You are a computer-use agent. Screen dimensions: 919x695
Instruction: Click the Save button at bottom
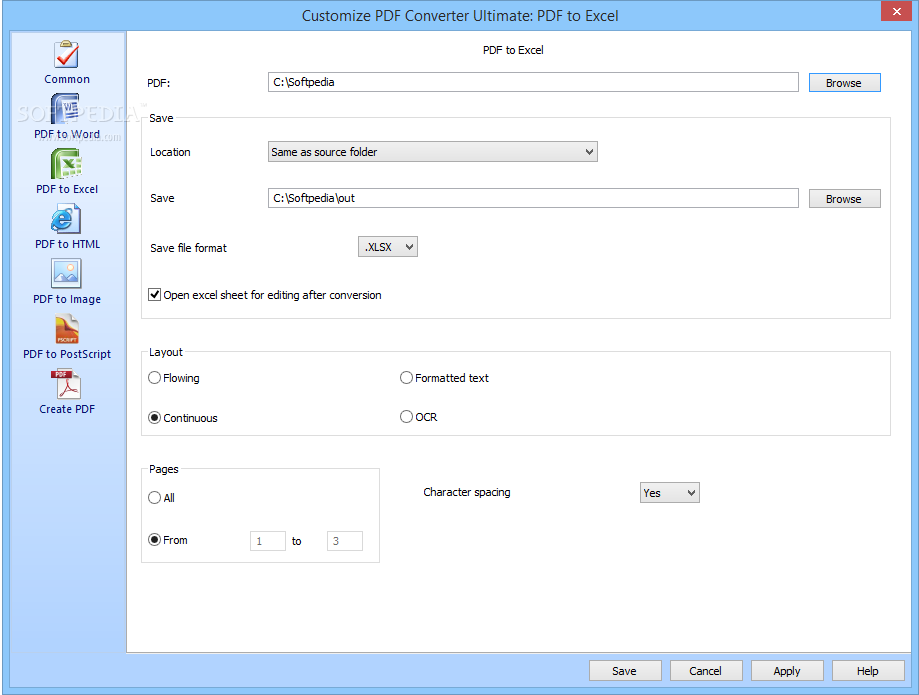click(x=625, y=671)
